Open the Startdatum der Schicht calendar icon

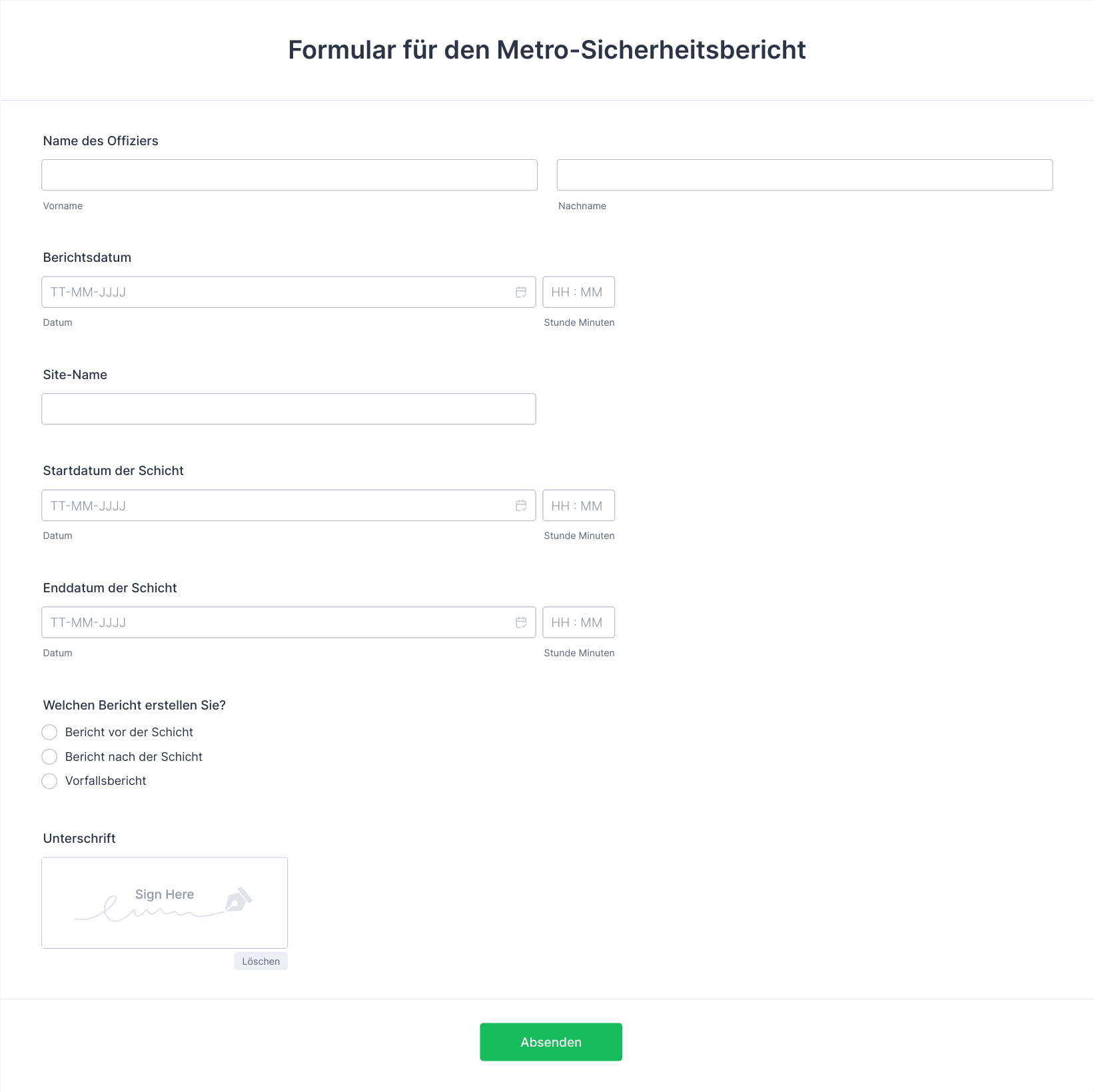pyautogui.click(x=521, y=506)
